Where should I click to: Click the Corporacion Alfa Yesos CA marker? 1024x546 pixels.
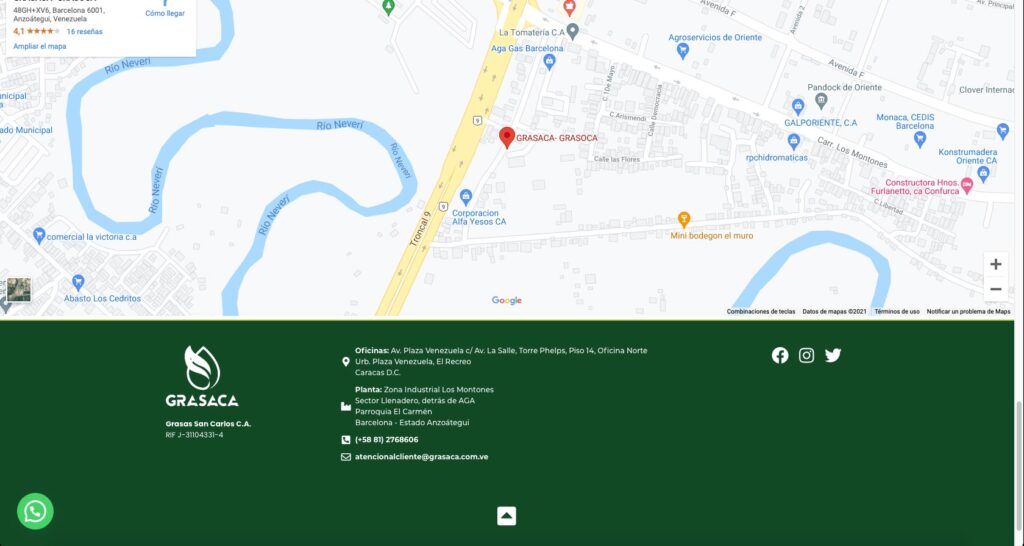[466, 197]
